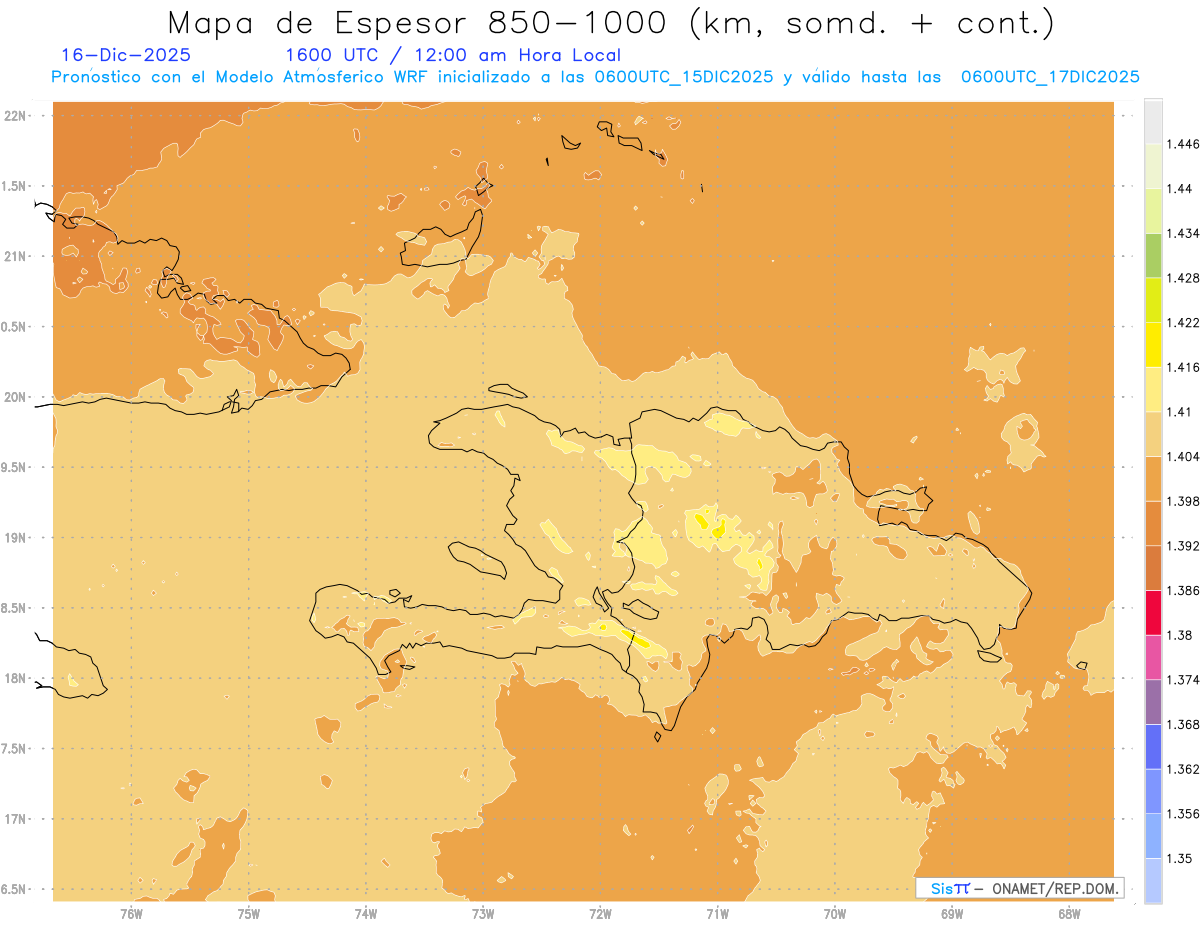Click the pink legend swatch between 1.374 and 1.38
The height and width of the screenshot is (927, 1200).
1153,657
